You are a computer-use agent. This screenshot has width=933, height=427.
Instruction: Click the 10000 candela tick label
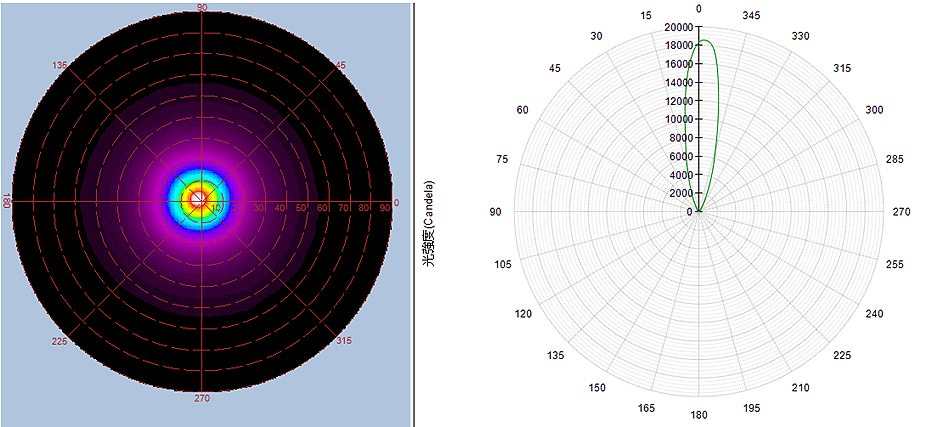click(678, 120)
